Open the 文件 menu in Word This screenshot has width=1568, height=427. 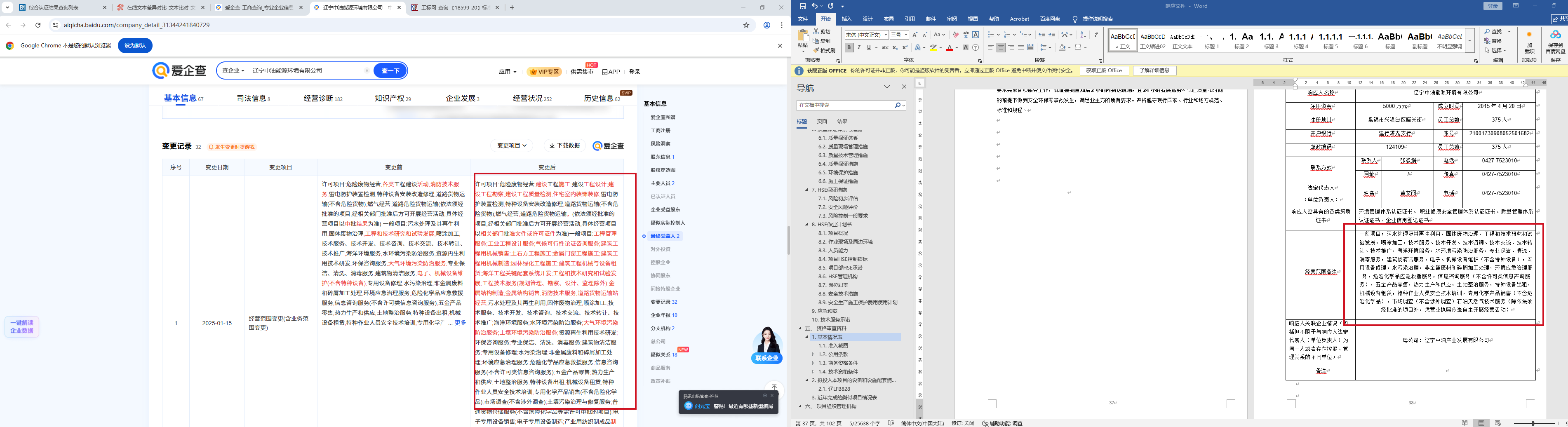point(803,19)
